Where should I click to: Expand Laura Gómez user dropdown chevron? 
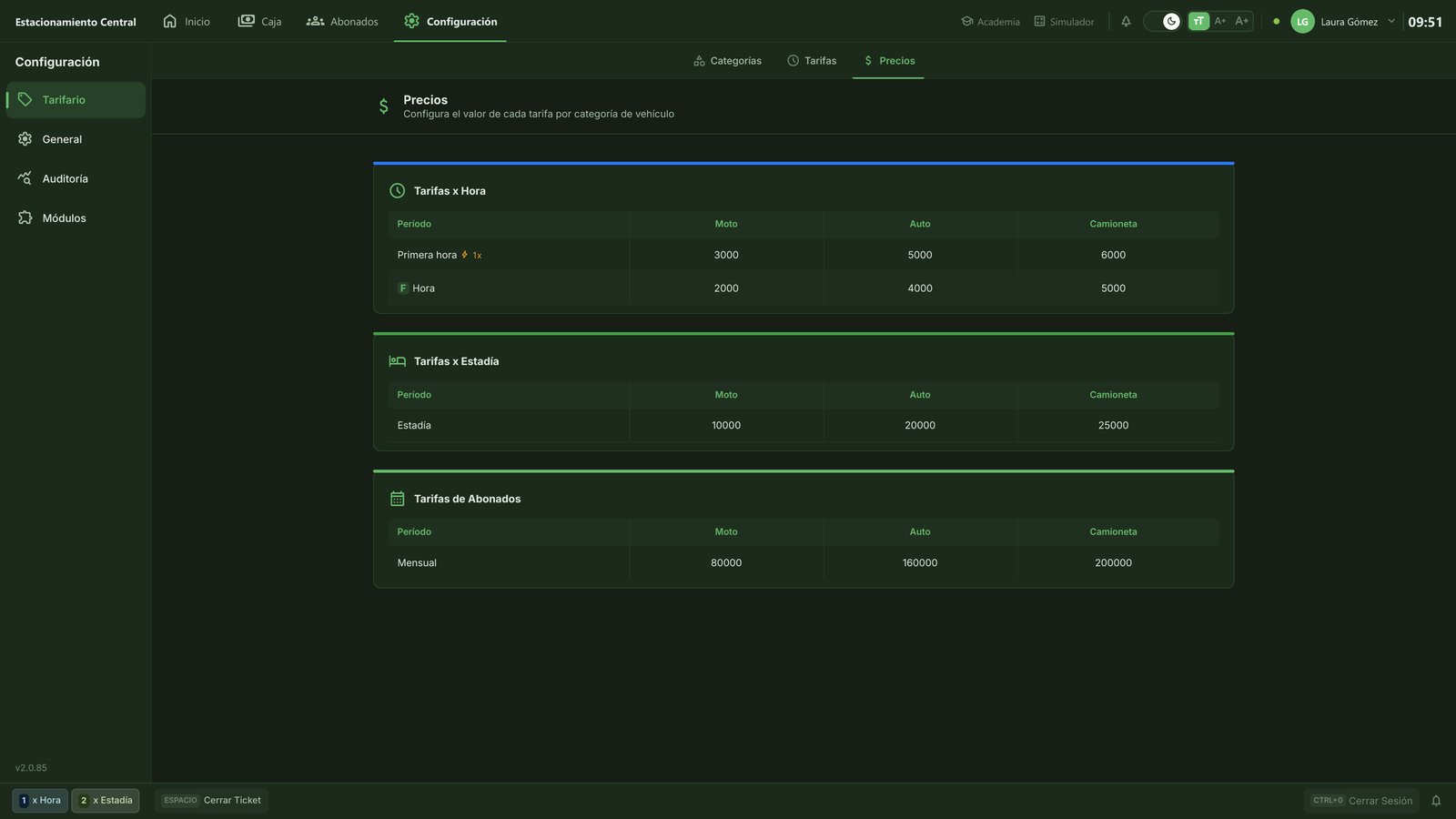click(x=1390, y=21)
